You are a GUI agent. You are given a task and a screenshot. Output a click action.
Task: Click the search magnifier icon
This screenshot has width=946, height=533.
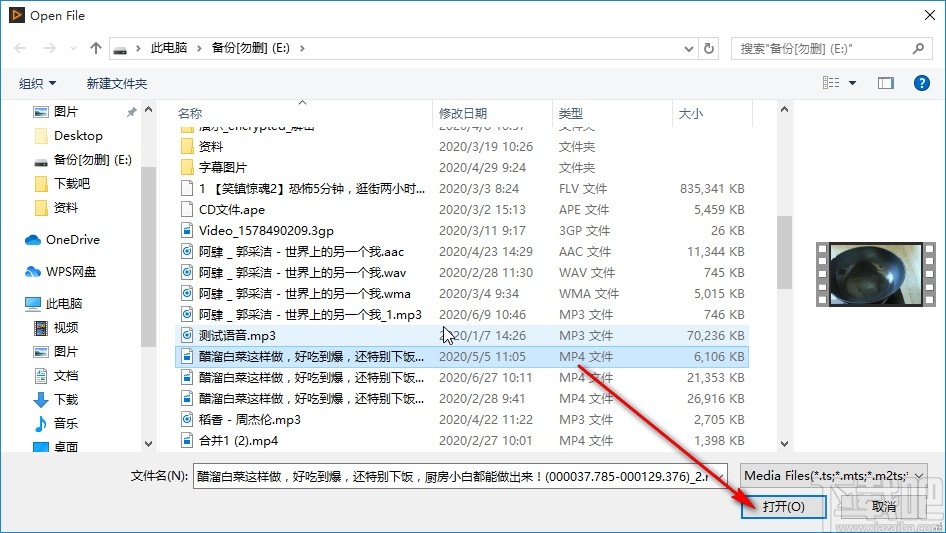coord(918,48)
